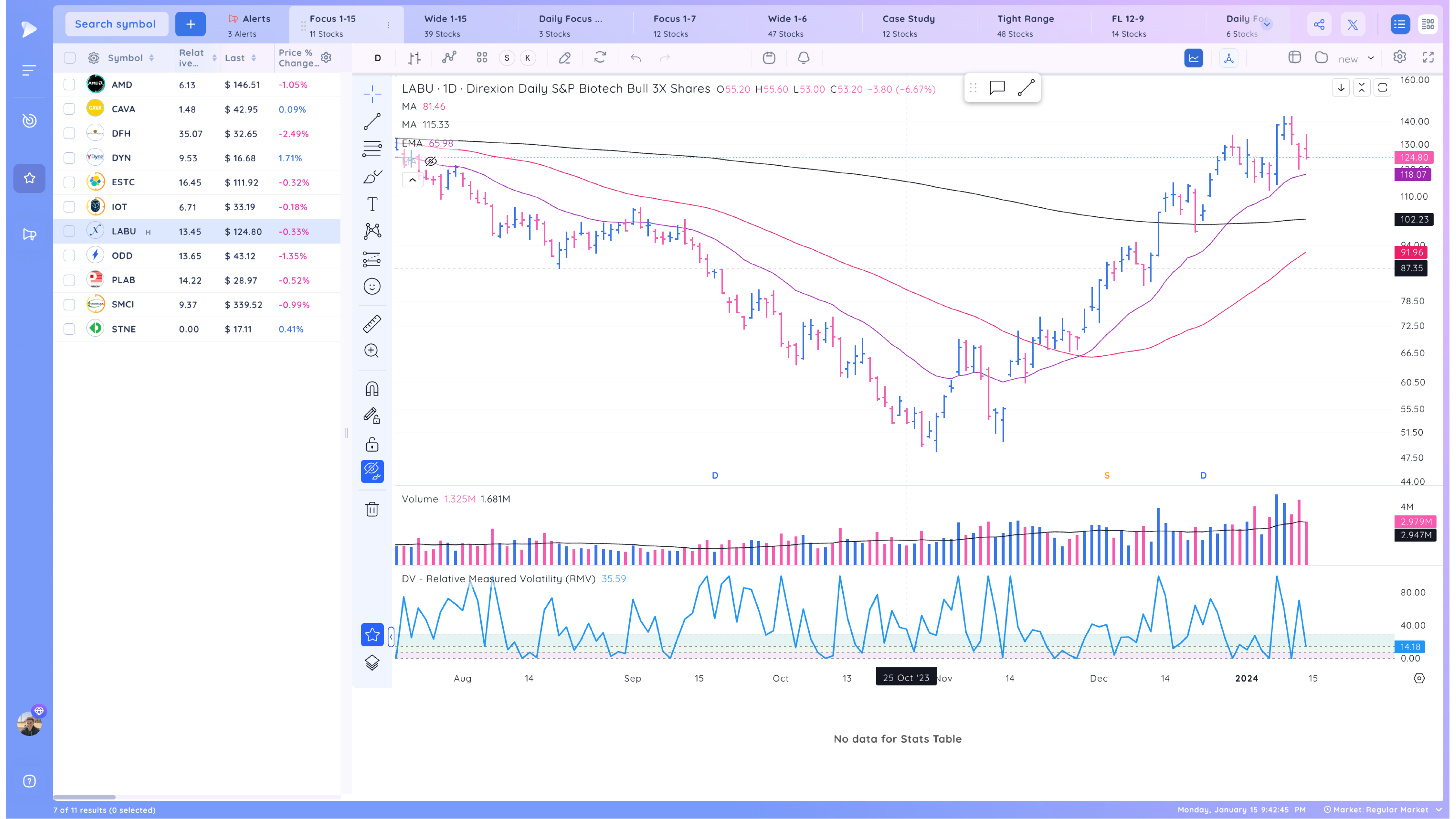Open the forecast and measurement tool
The width and height of the screenshot is (1456, 819).
pyautogui.click(x=372, y=259)
